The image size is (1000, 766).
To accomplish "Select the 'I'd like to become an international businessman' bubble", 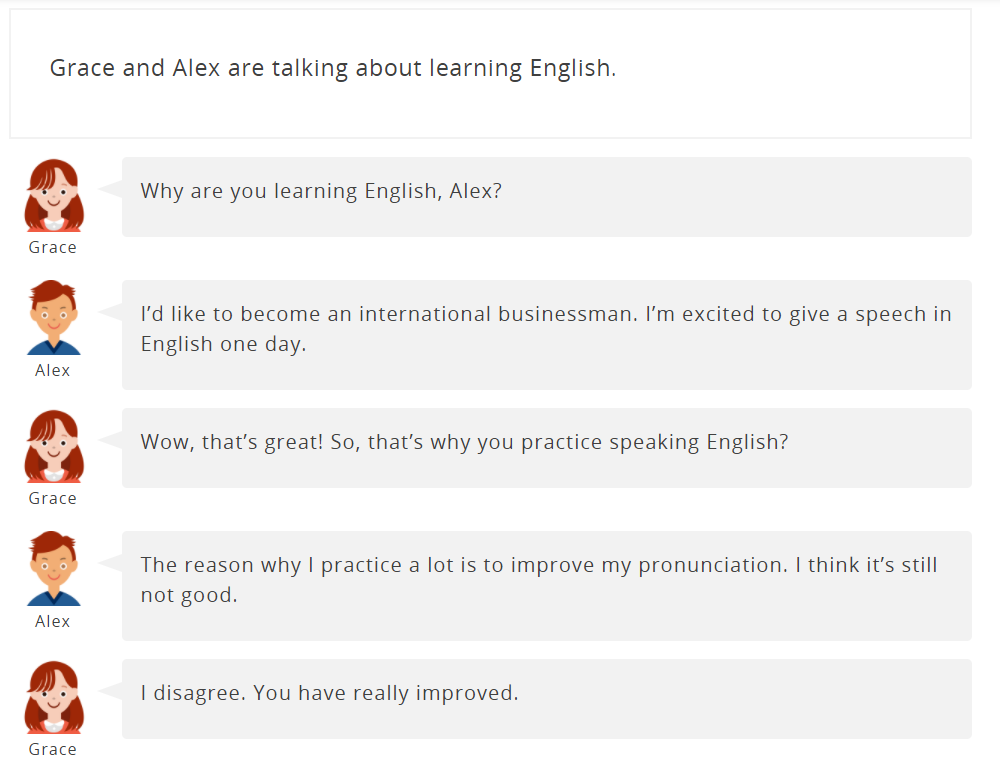I will pyautogui.click(x=547, y=335).
